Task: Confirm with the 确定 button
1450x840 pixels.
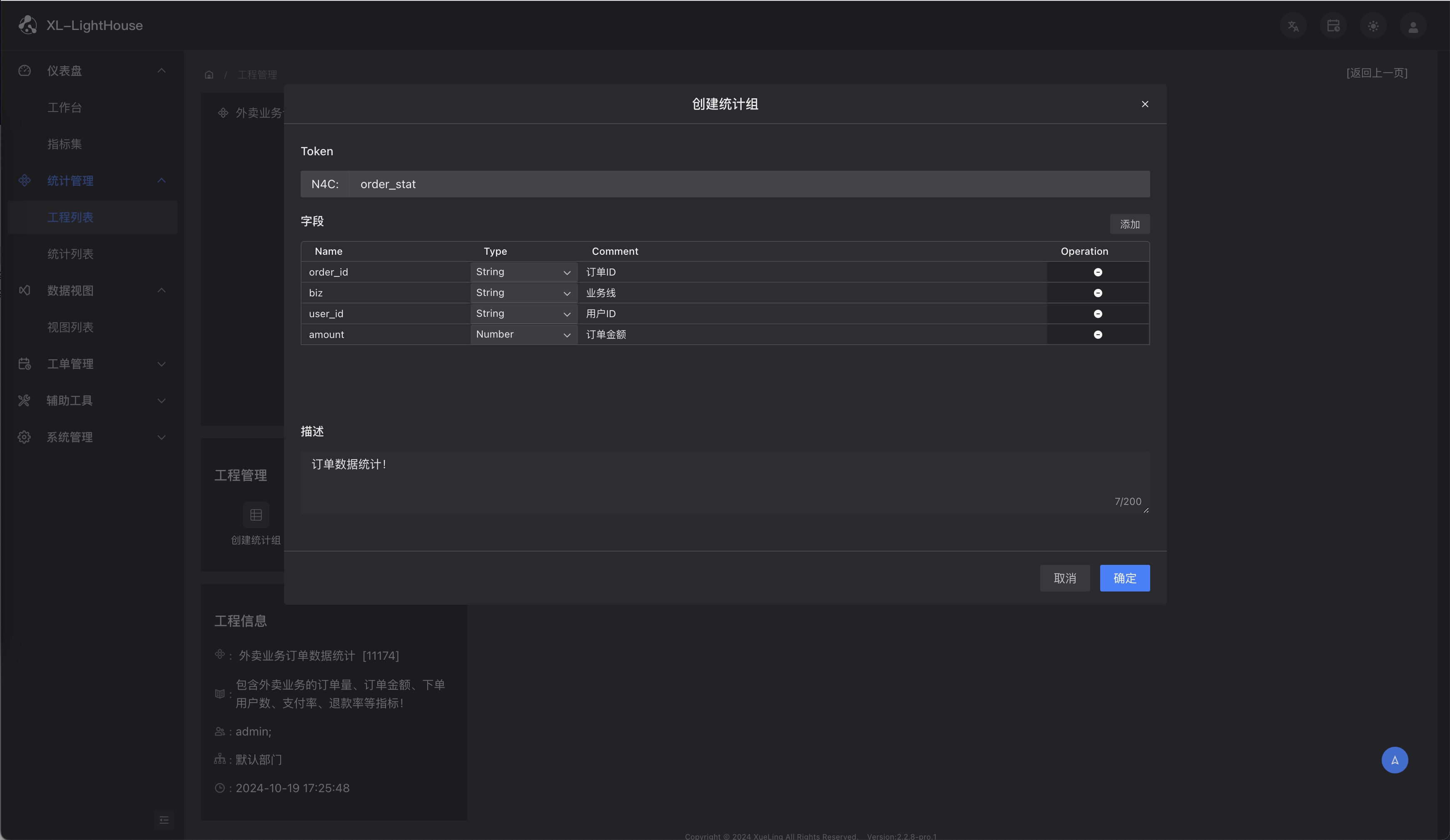Action: pyautogui.click(x=1124, y=578)
